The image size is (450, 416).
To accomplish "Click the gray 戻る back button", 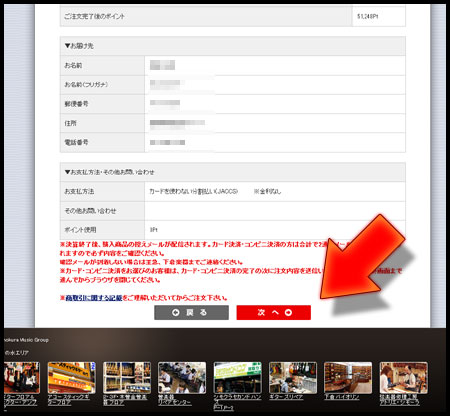I will click(x=191, y=313).
